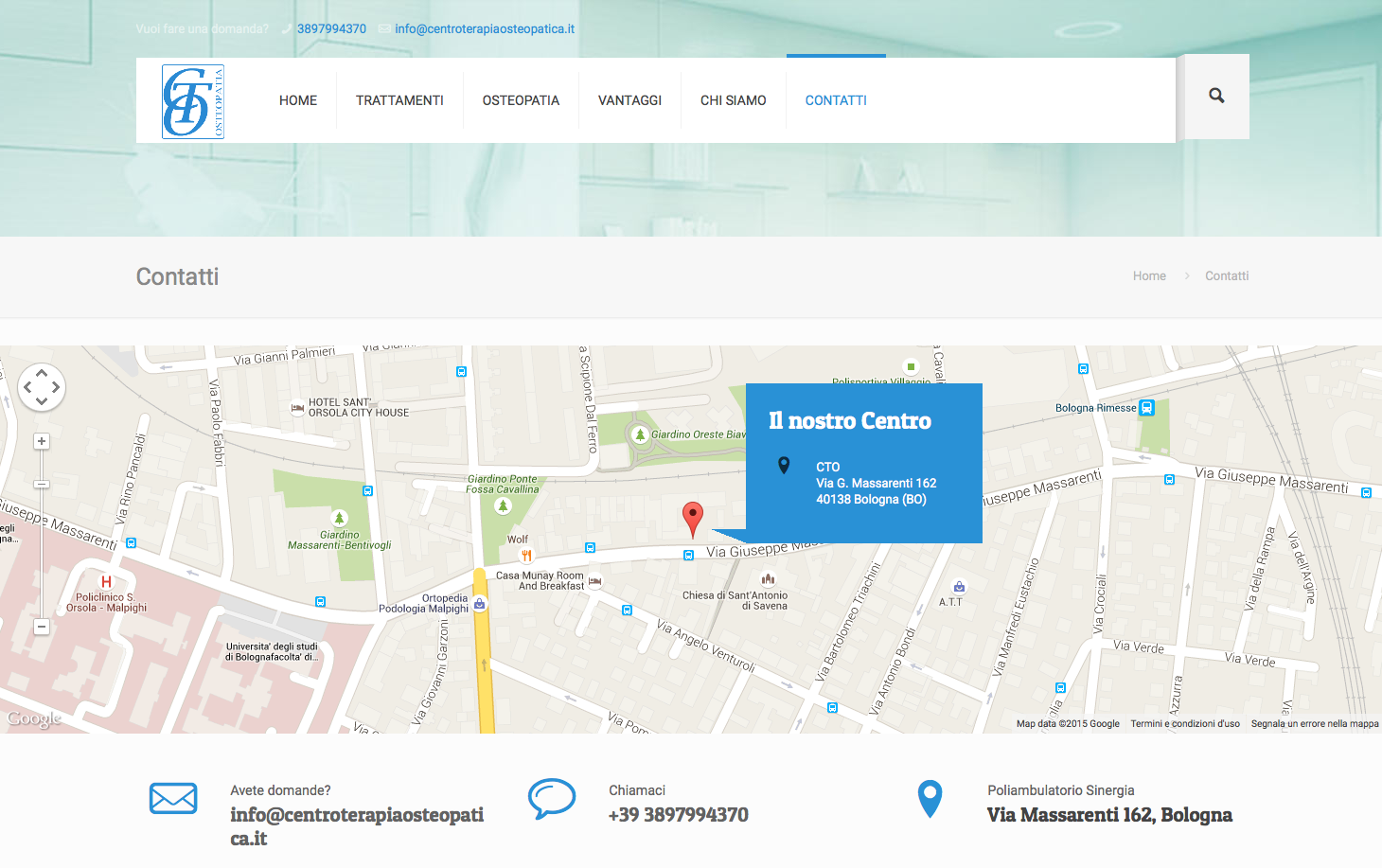Click the +39 3897994370 phone text
This screenshot has width=1382, height=868.
coord(679,815)
